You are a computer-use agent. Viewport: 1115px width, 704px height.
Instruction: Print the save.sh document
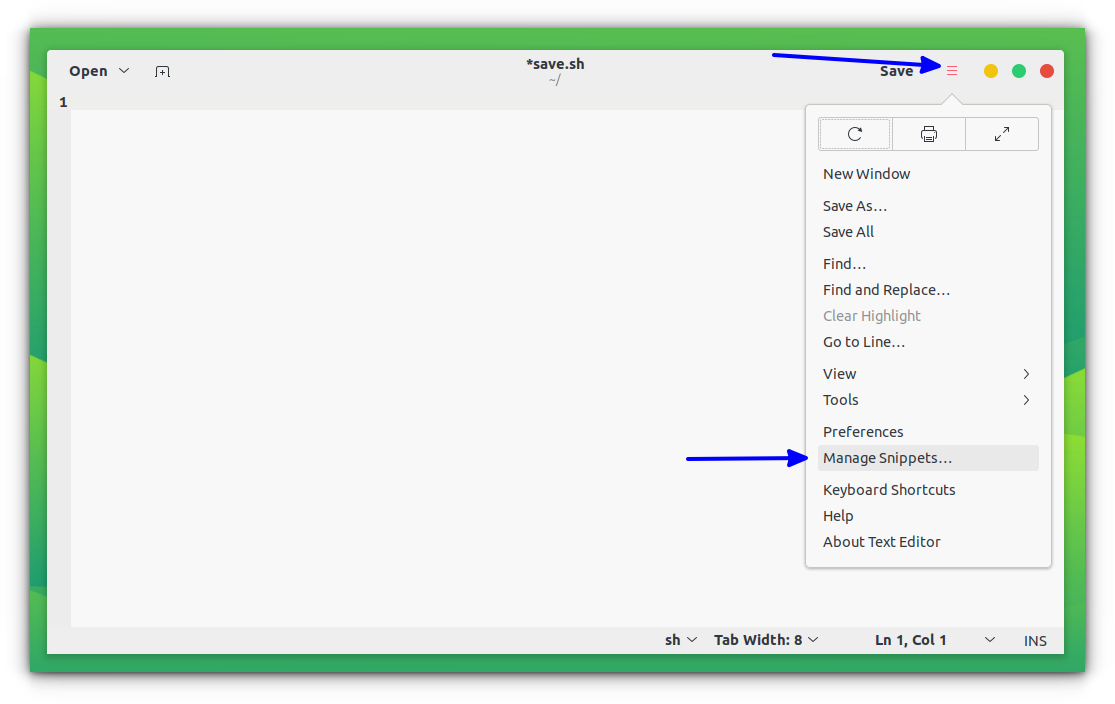(x=928, y=133)
